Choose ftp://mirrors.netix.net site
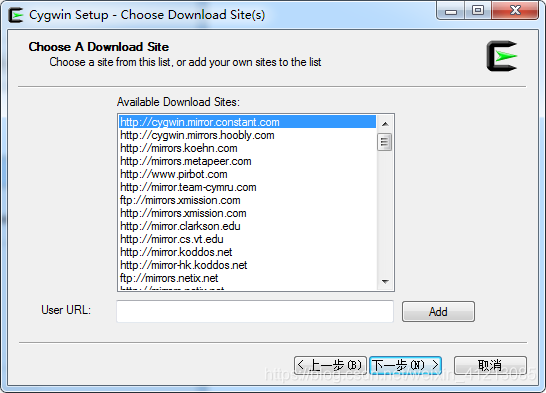546x393 pixels. tap(248, 278)
